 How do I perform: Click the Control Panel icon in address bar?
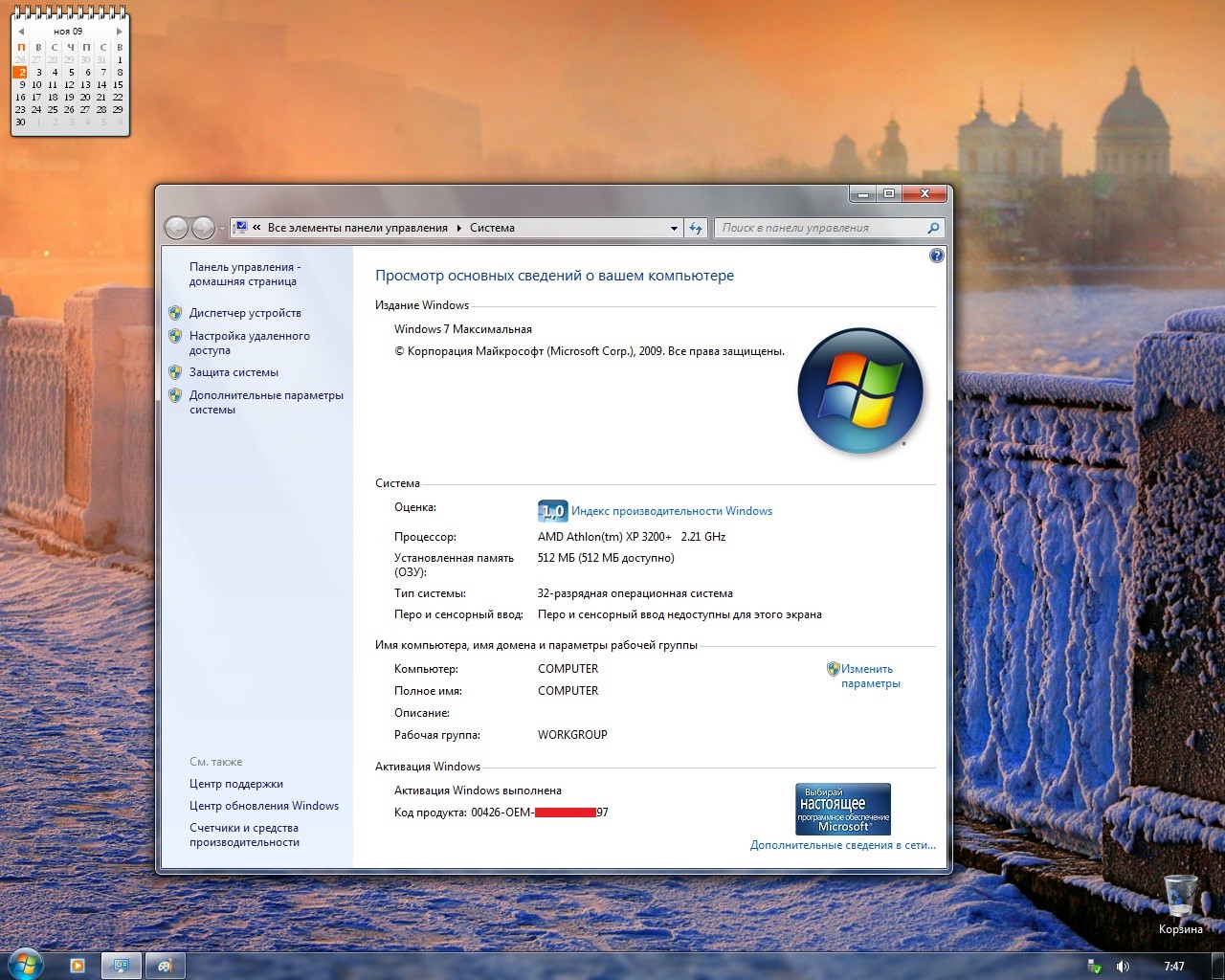[x=241, y=228]
